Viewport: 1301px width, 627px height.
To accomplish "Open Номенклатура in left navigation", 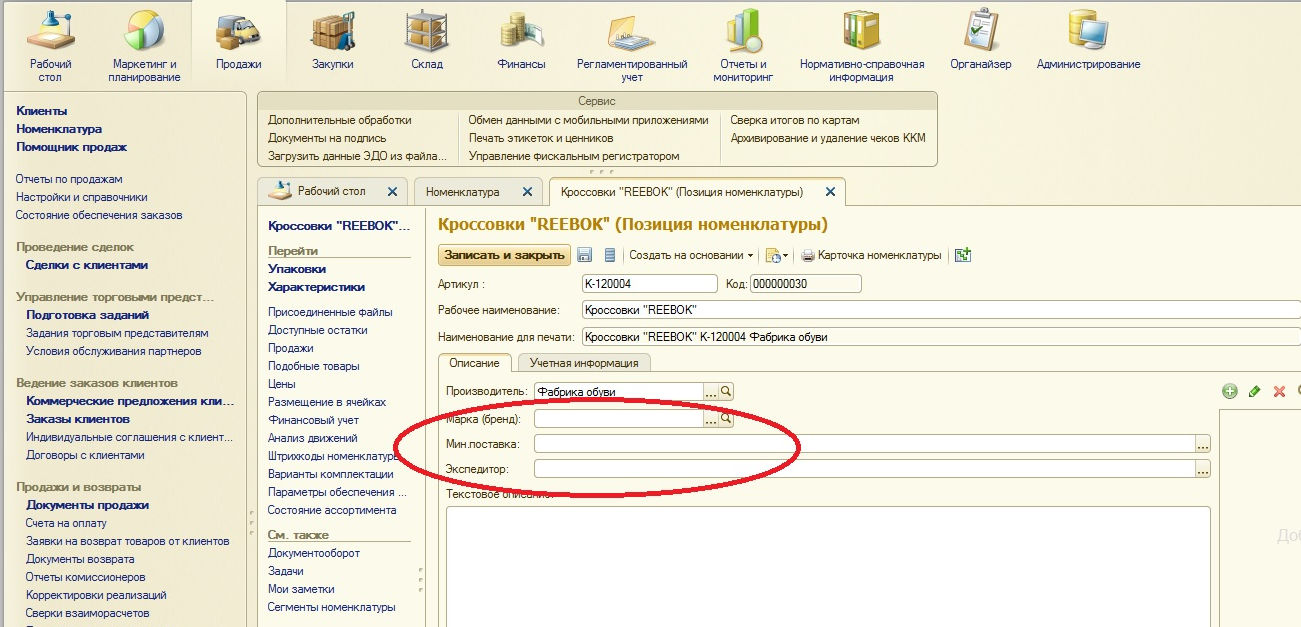I will (x=59, y=129).
